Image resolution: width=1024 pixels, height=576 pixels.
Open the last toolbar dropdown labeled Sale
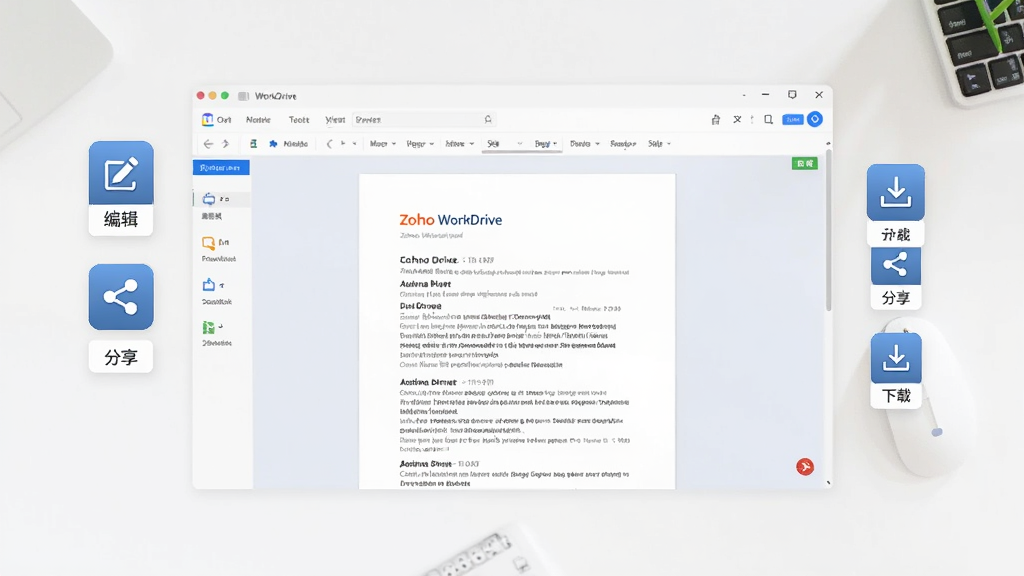659,144
